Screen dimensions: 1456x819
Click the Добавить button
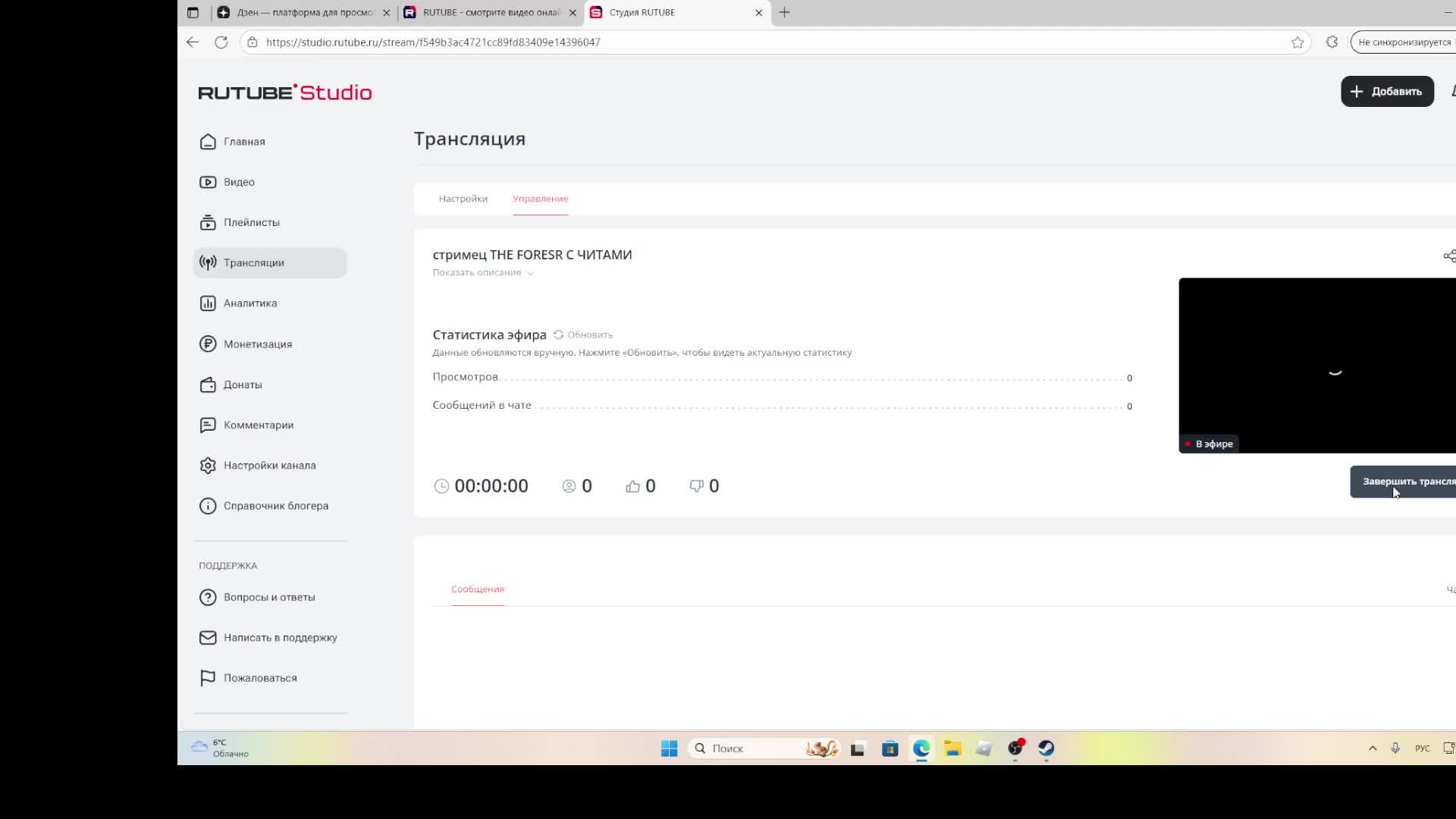coord(1386,91)
